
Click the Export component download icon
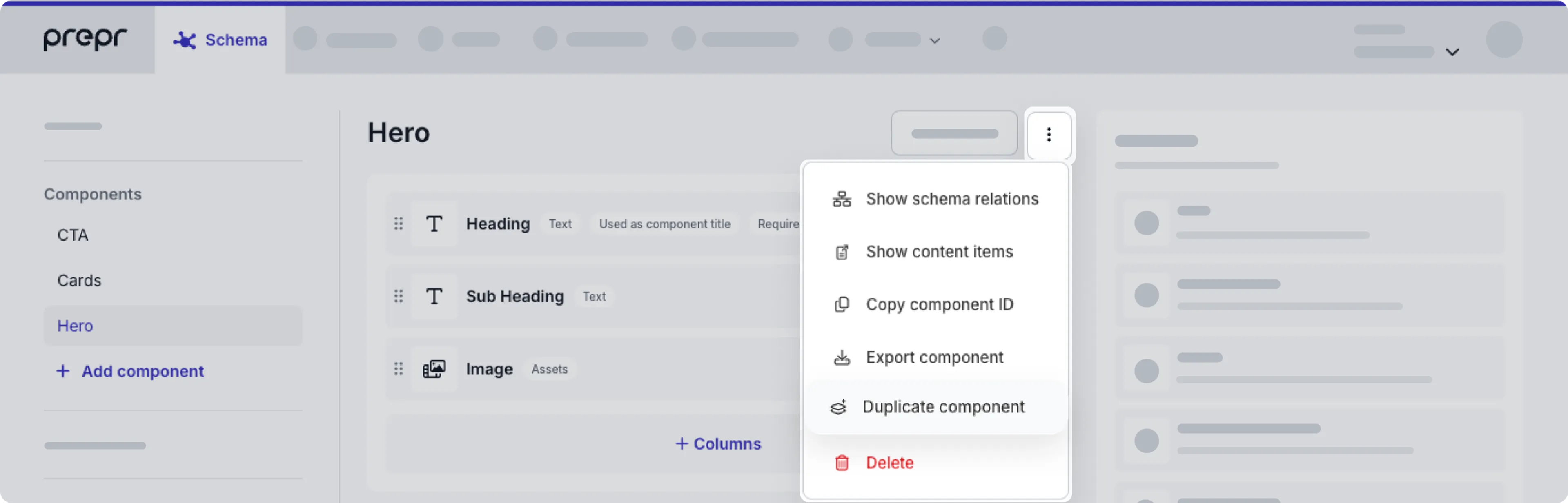841,357
